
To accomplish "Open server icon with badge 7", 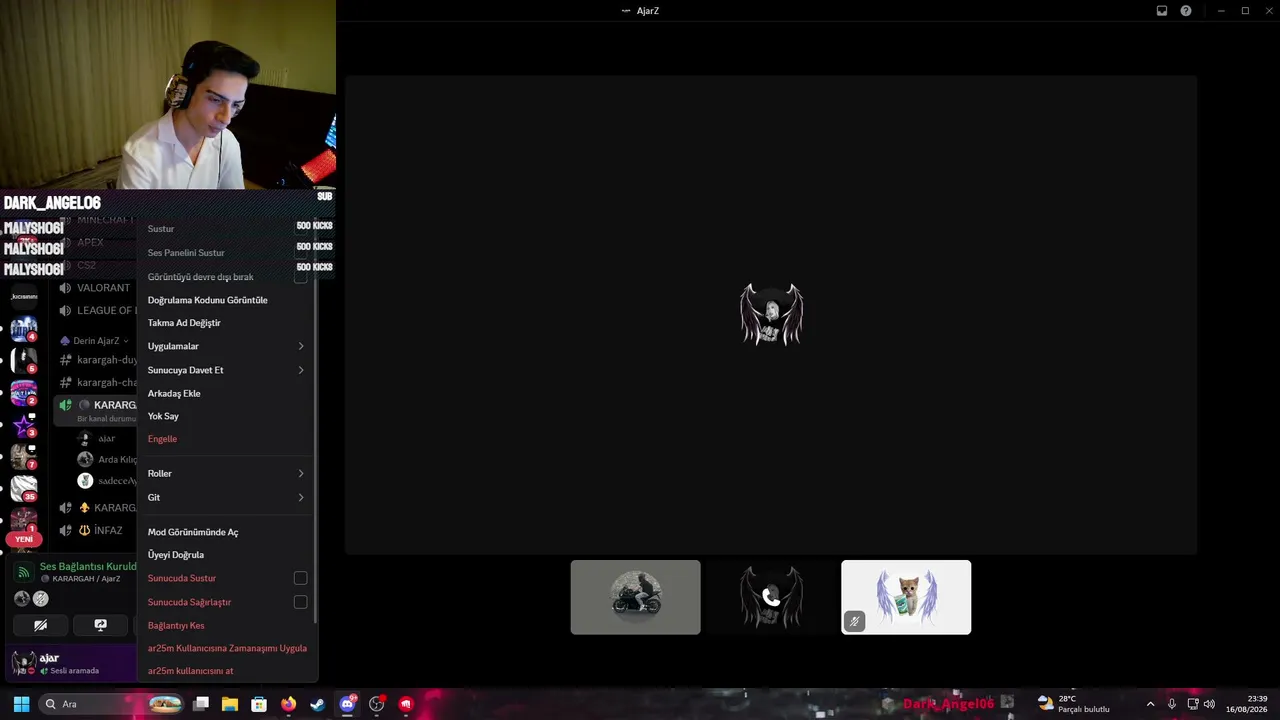I will click(x=24, y=456).
